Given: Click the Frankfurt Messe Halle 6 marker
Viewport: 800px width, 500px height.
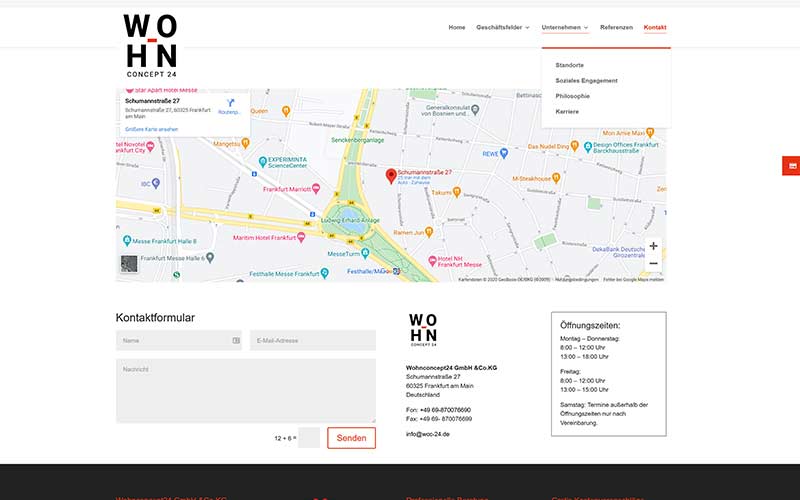Looking at the screenshot, I should (x=210, y=258).
